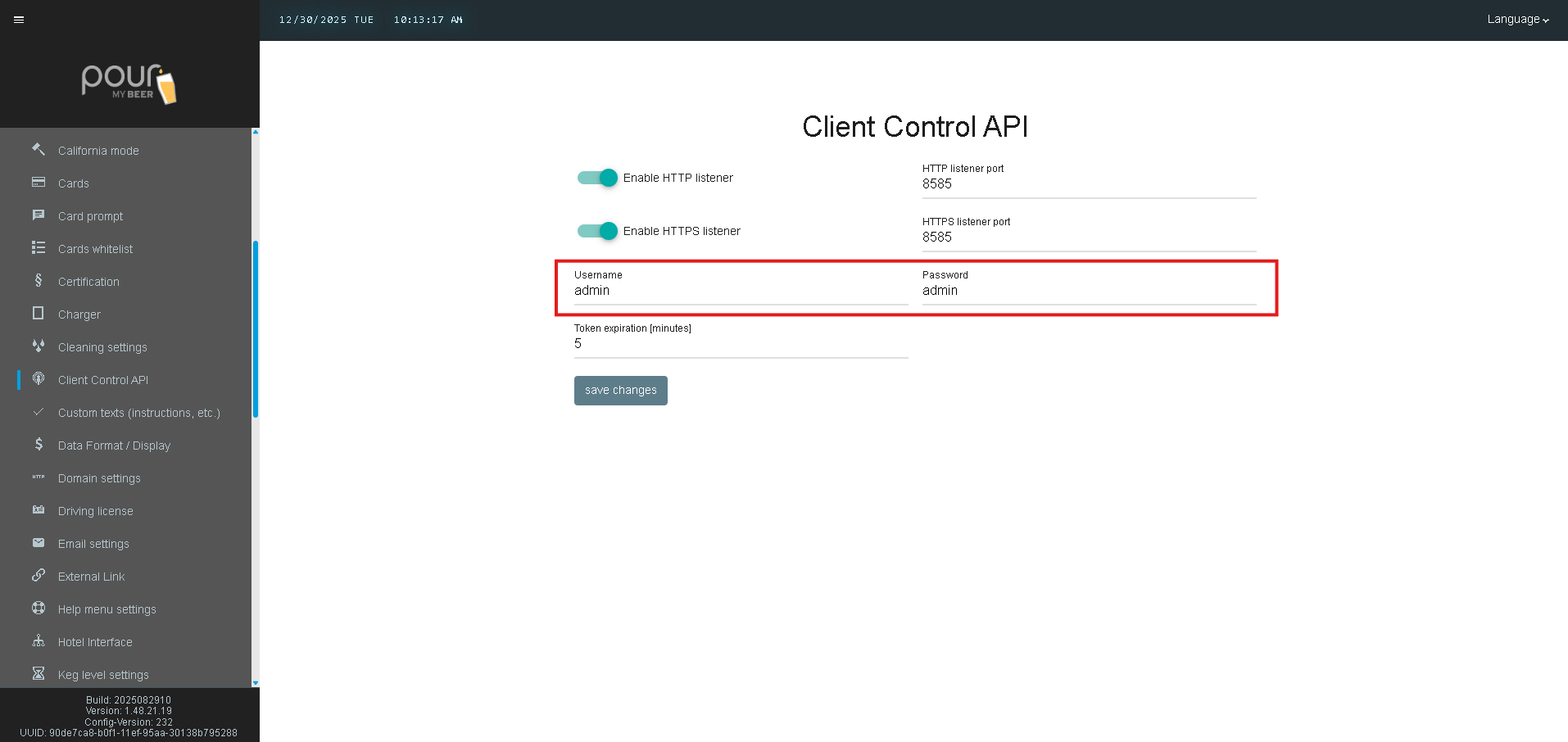Image resolution: width=1568 pixels, height=742 pixels.
Task: Open the Language dropdown
Action: tap(1517, 20)
